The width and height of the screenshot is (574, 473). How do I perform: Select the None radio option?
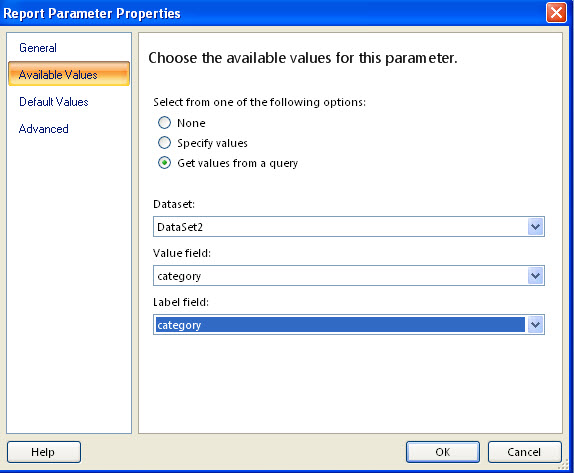(164, 123)
